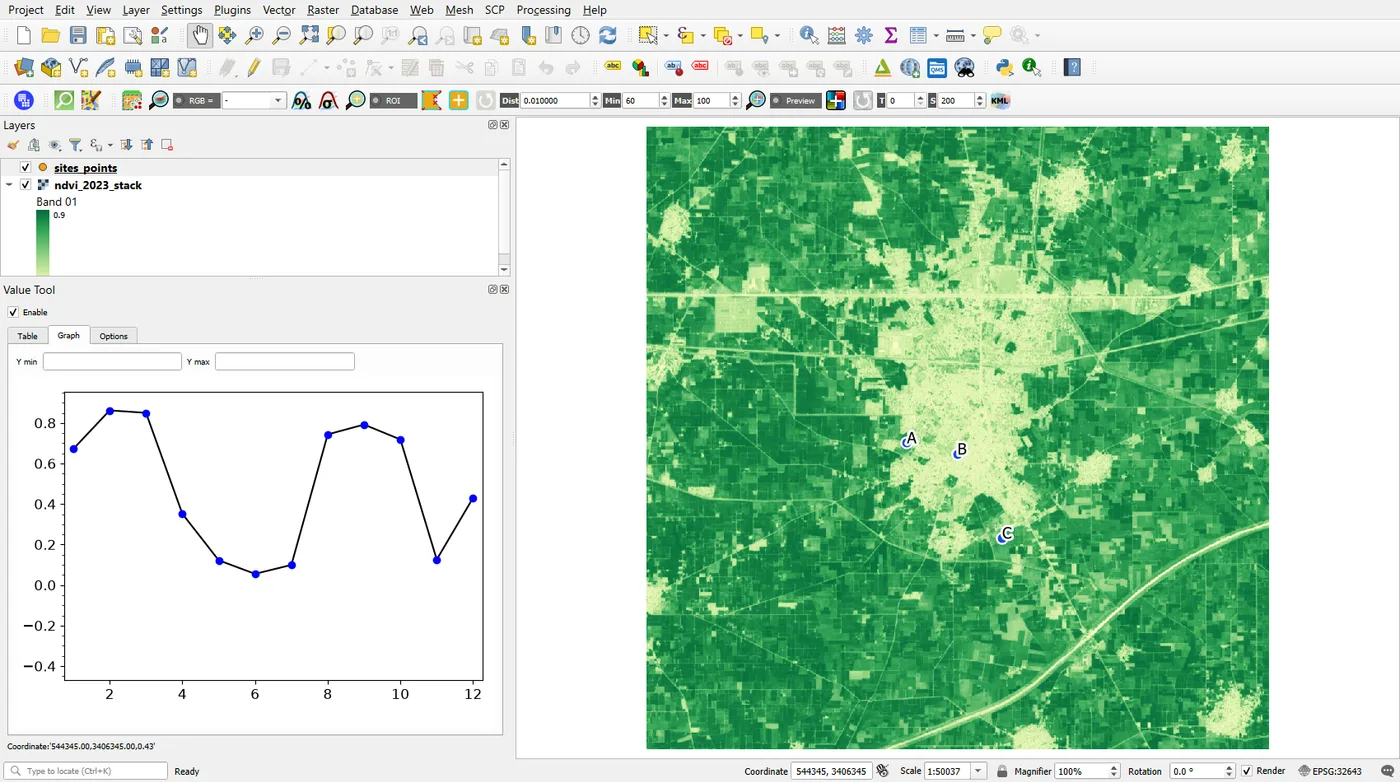Show Statistical Summary sigma icon
Screen dimensions: 1400x782
coord(891,35)
